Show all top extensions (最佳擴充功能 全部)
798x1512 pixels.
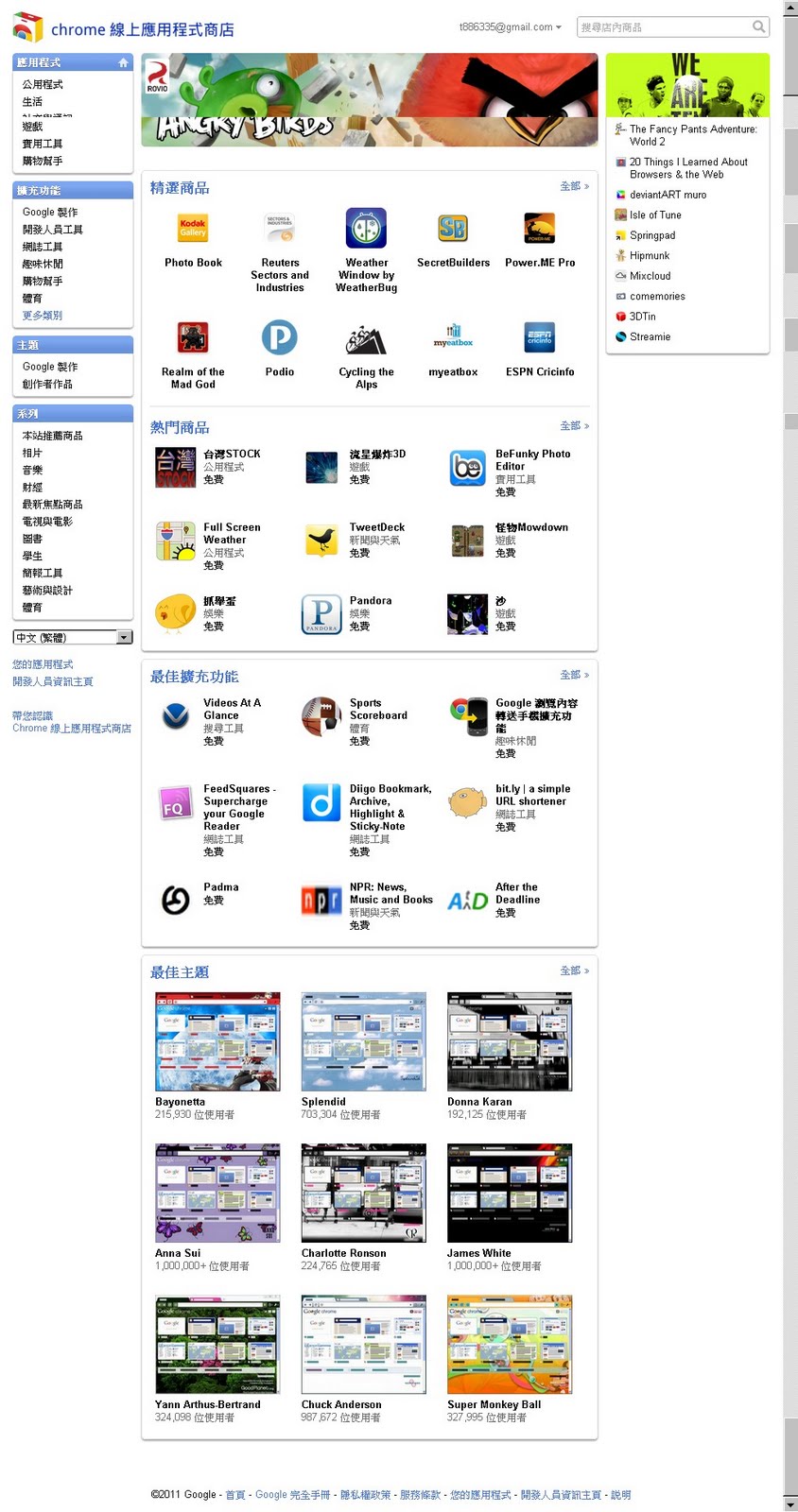pyautogui.click(x=574, y=675)
